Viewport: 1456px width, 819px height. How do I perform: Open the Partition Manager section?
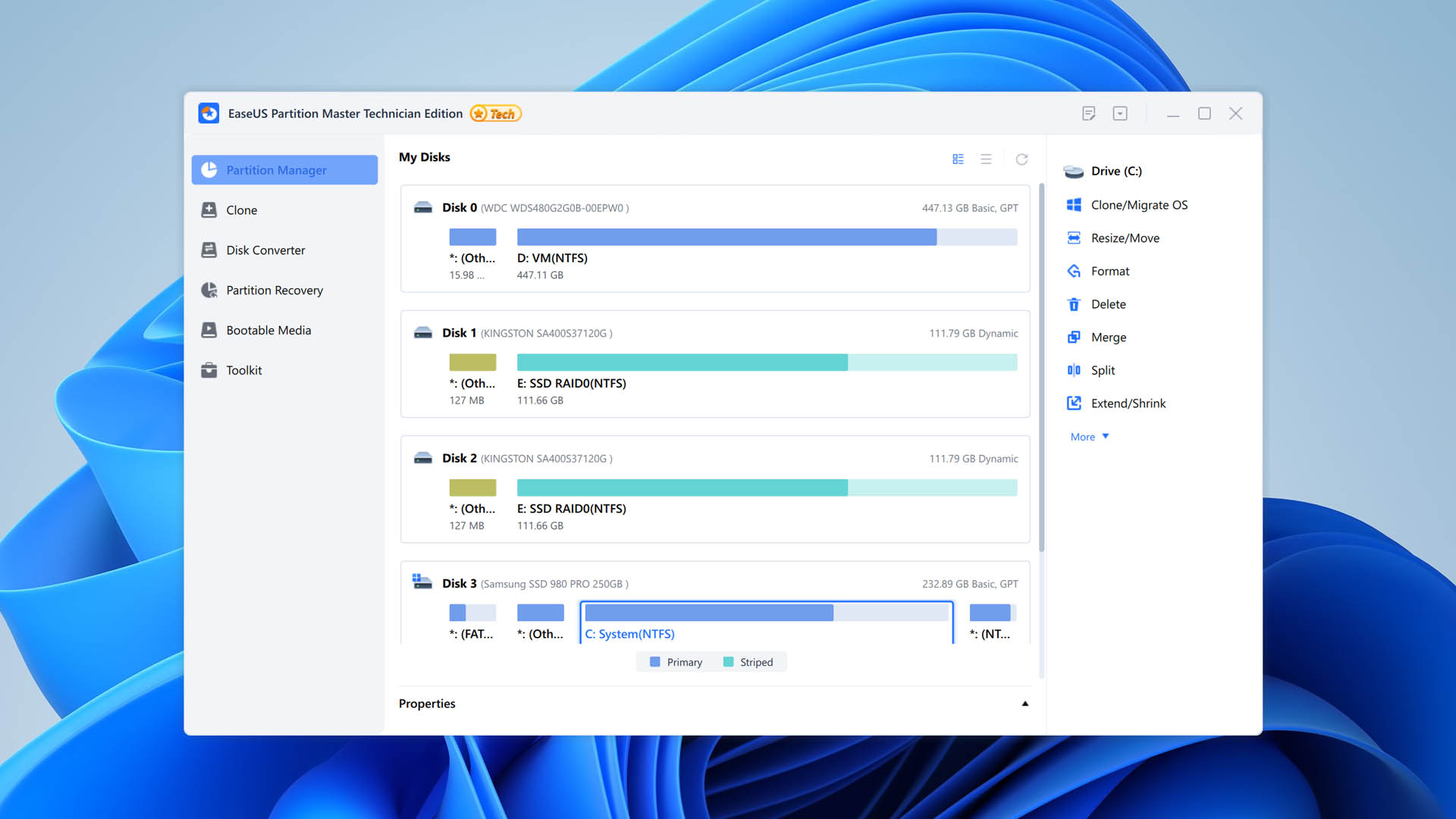284,170
